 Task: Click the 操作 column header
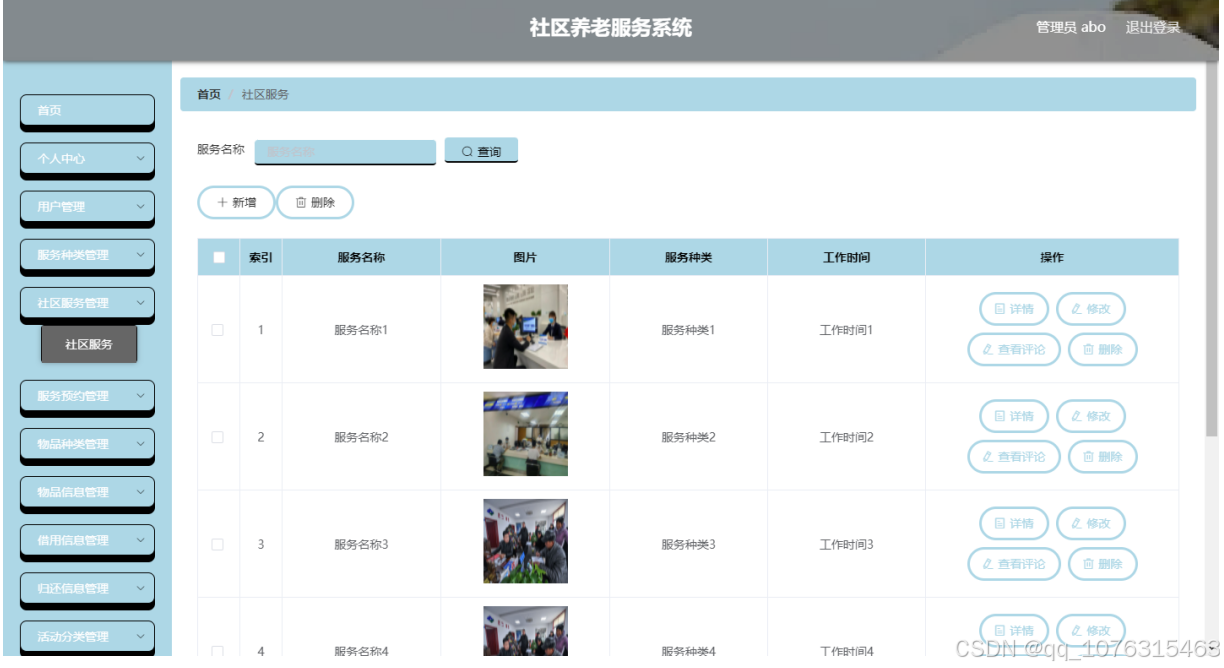click(x=1052, y=257)
